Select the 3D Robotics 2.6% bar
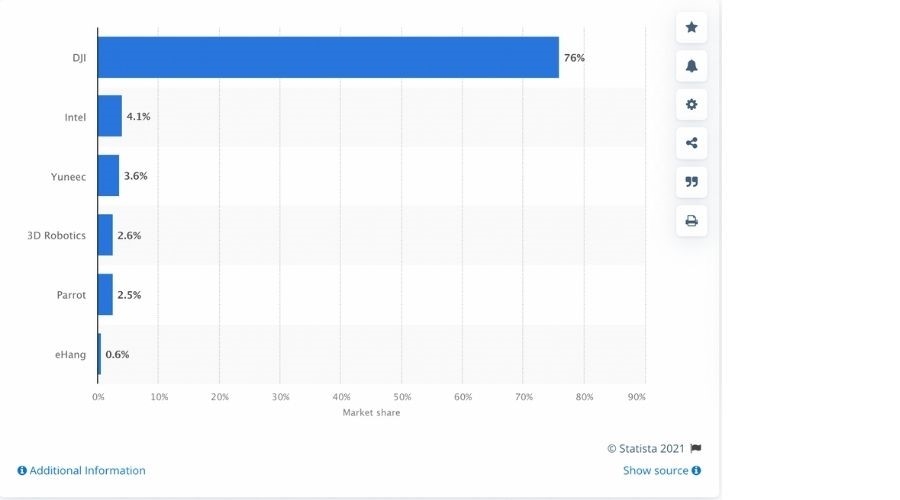900x500 pixels. pos(106,235)
